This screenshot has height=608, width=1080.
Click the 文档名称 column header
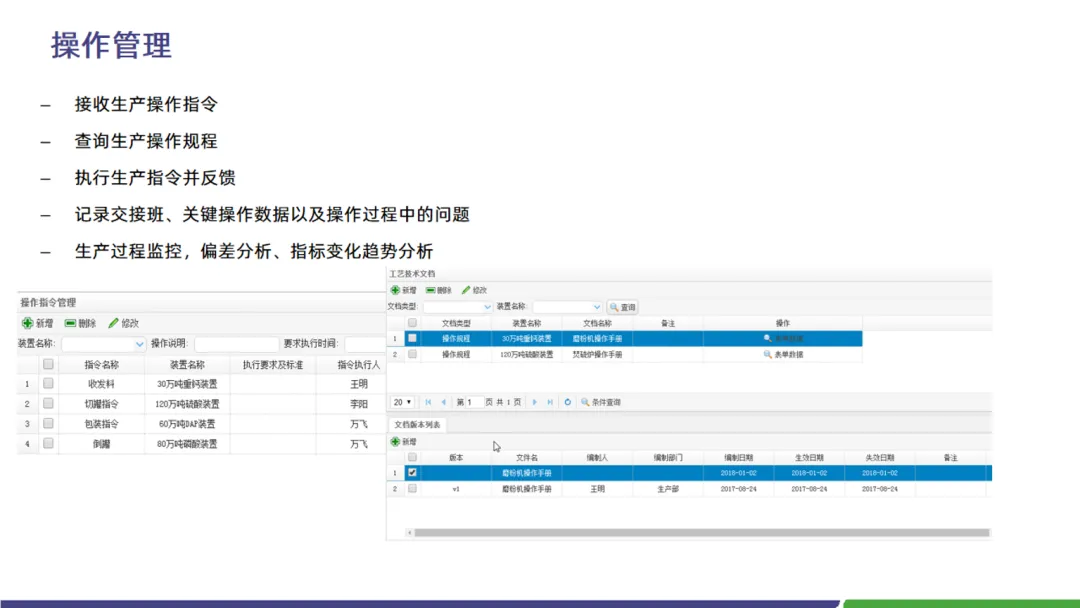[x=597, y=323]
